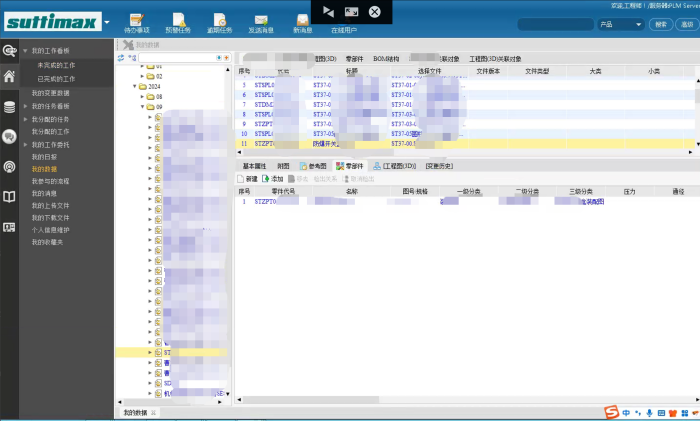Click the 预警任务 toolbar icon

coord(178,23)
